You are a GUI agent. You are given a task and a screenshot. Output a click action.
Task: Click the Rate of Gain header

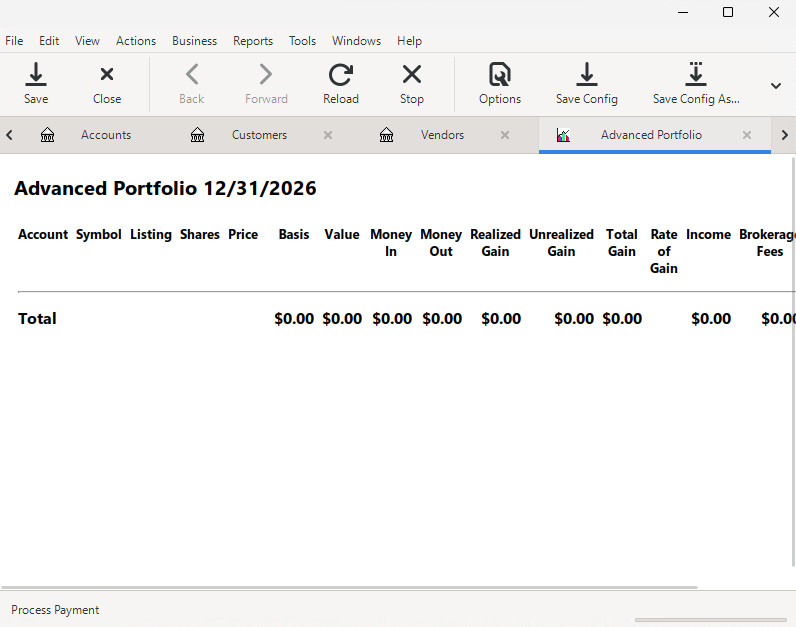[664, 251]
